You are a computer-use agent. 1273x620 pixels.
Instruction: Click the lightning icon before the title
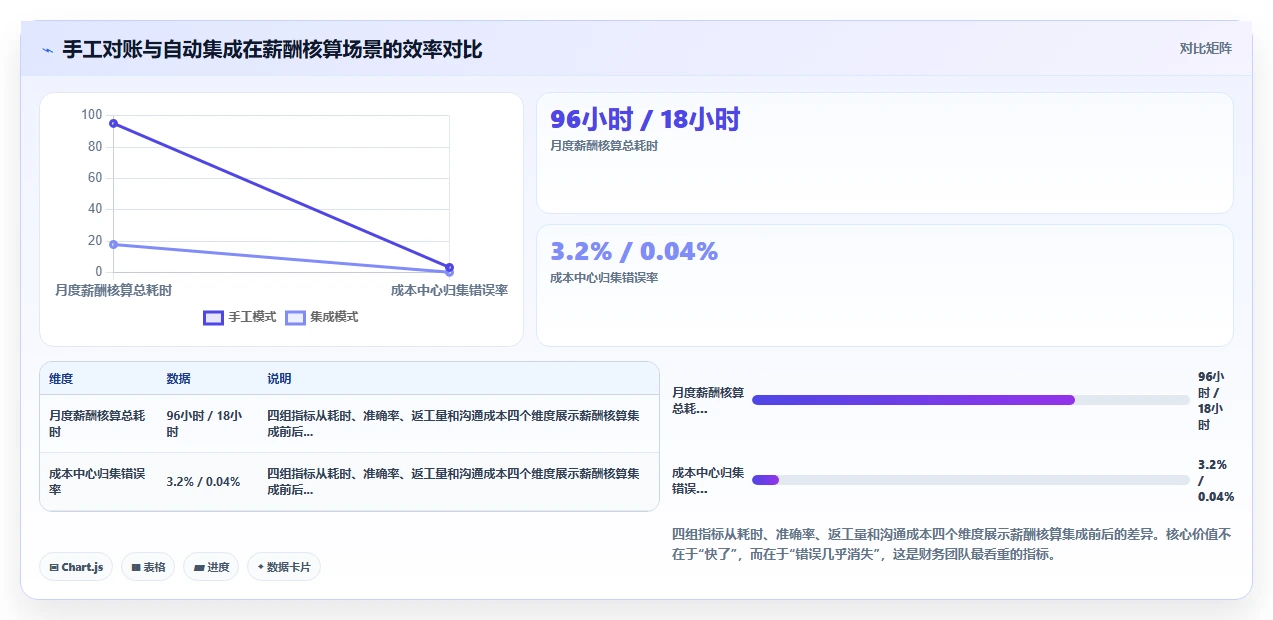click(48, 50)
